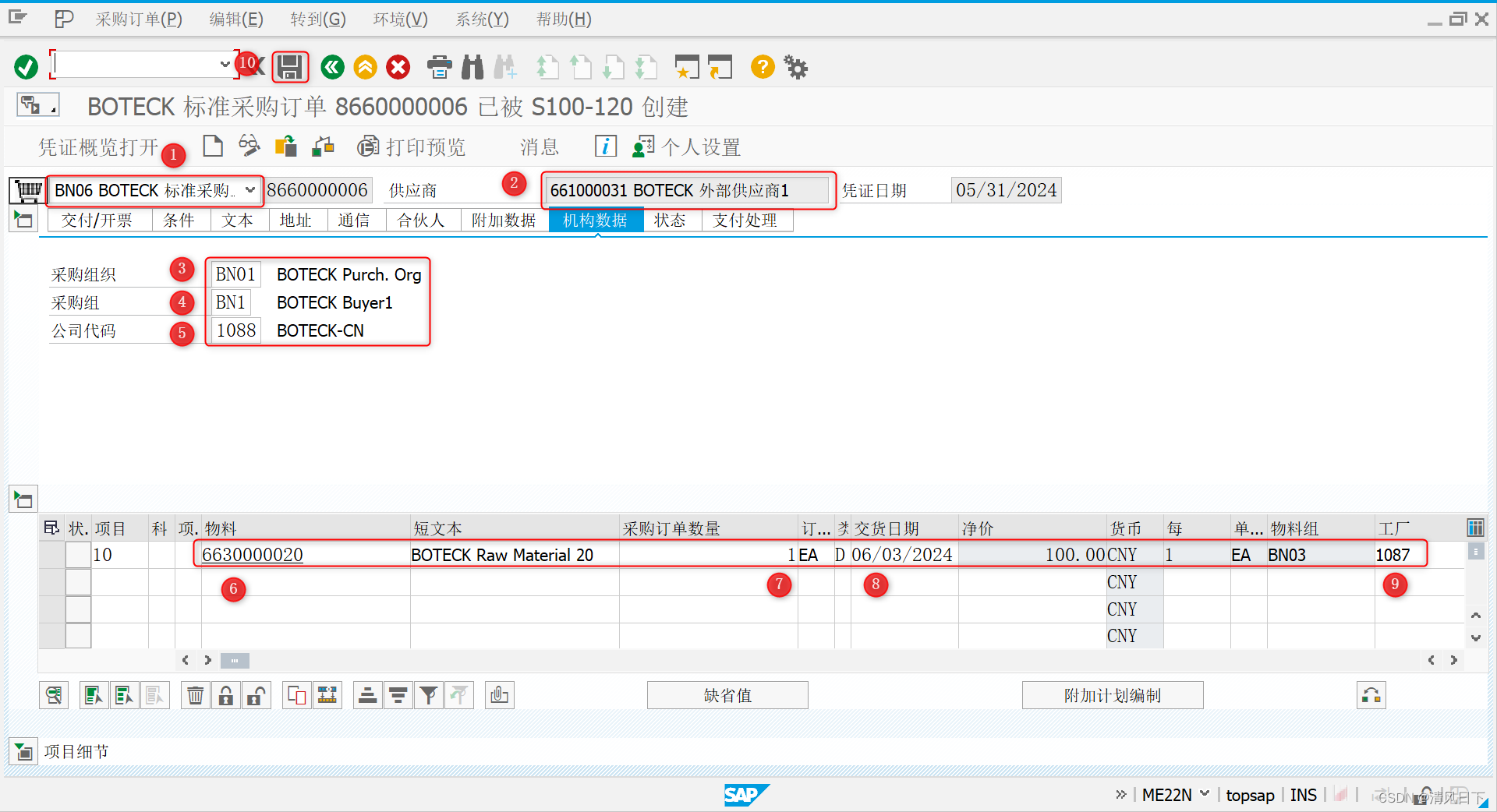Image resolution: width=1497 pixels, height=812 pixels.
Task: Click the Sort descending icon
Action: [x=398, y=695]
